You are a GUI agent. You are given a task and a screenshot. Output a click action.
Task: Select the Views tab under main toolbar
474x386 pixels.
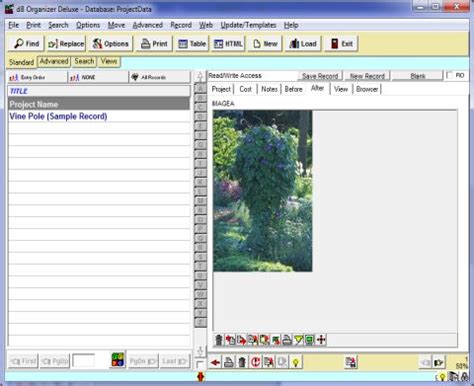(x=109, y=61)
